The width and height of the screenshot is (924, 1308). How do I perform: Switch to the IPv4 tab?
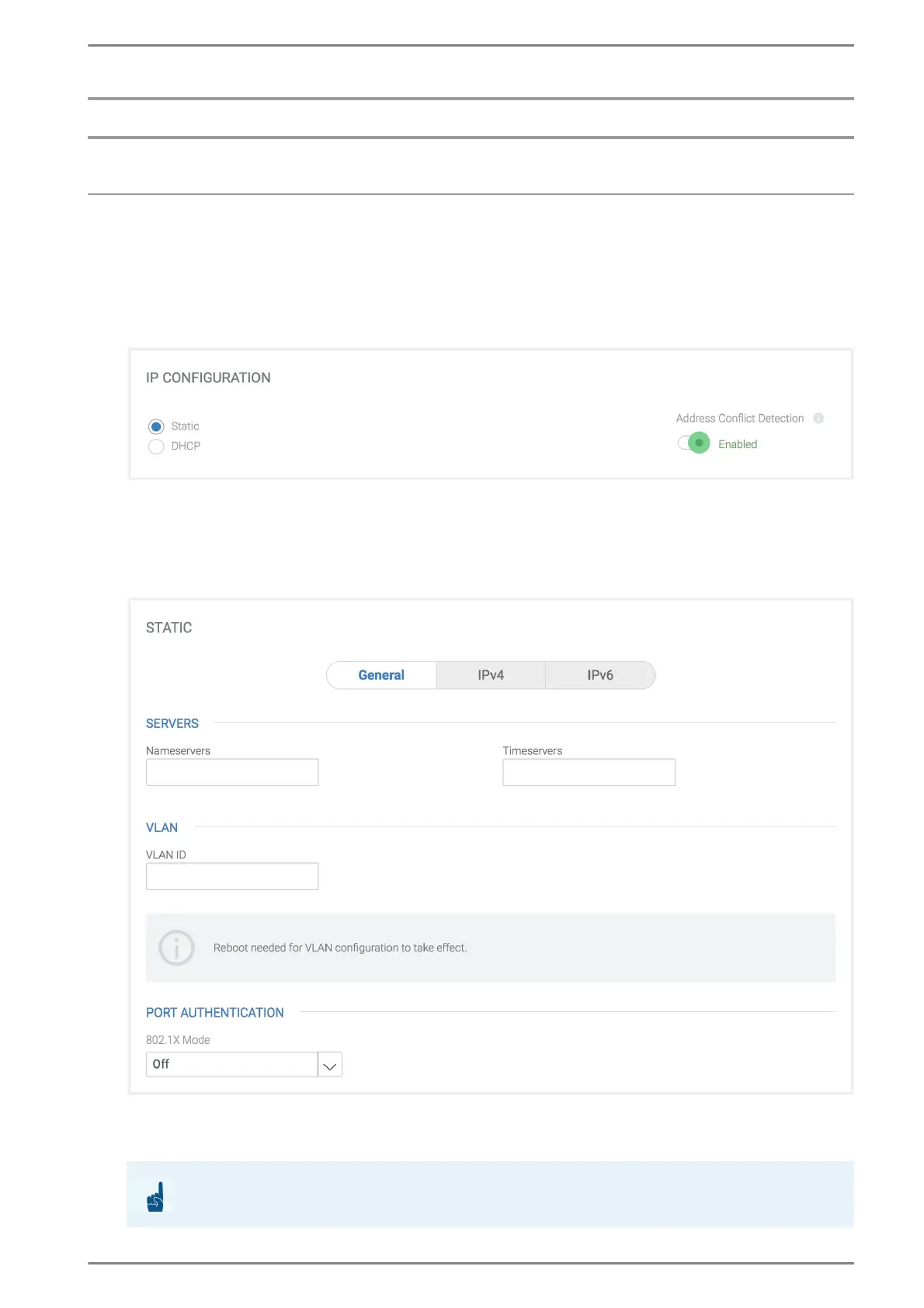pos(491,676)
